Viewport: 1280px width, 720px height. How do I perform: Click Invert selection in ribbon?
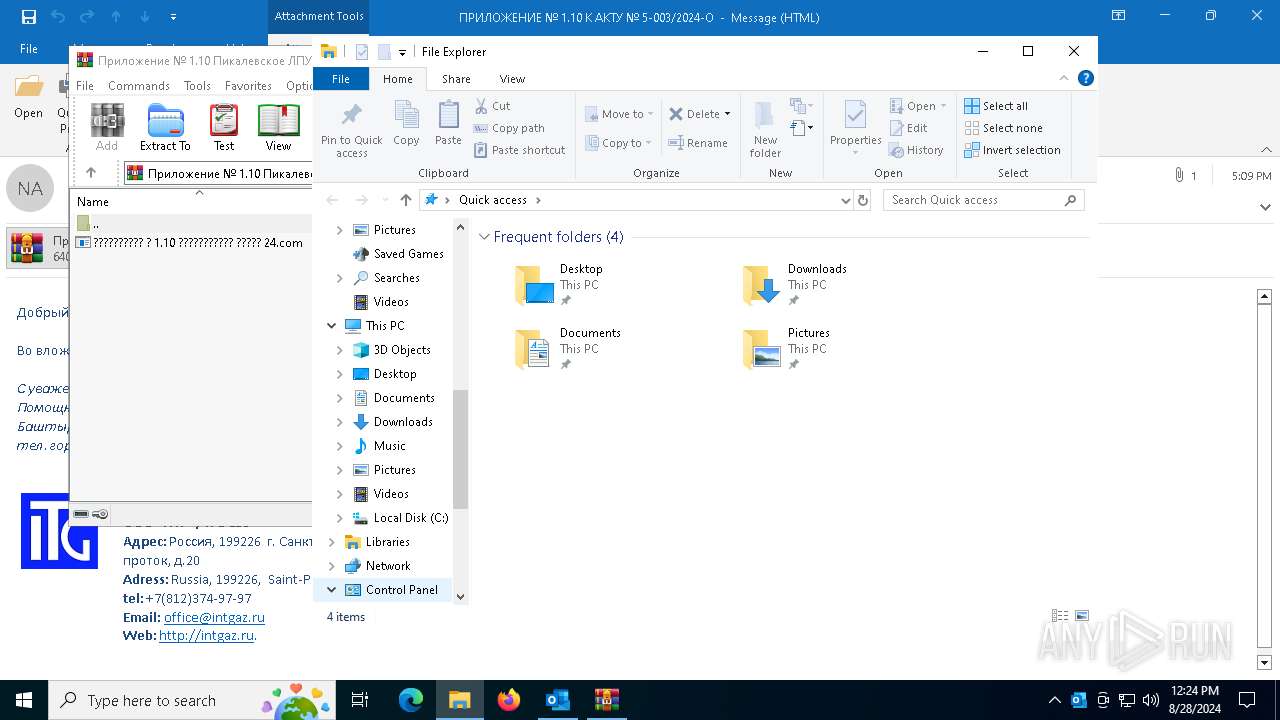(x=1012, y=150)
